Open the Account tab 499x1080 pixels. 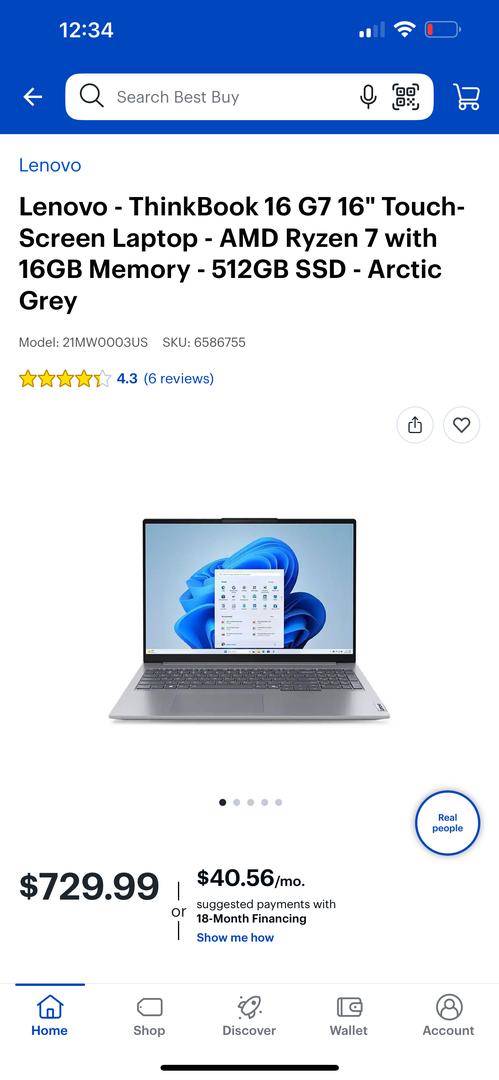(449, 1017)
